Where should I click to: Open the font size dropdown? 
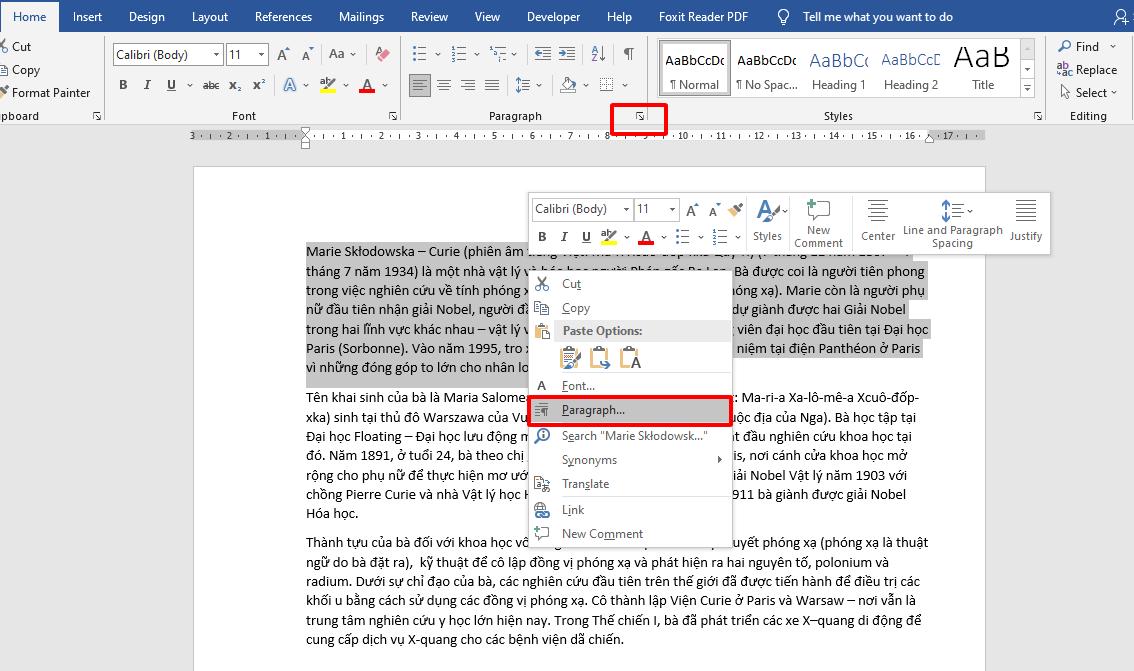[x=260, y=54]
